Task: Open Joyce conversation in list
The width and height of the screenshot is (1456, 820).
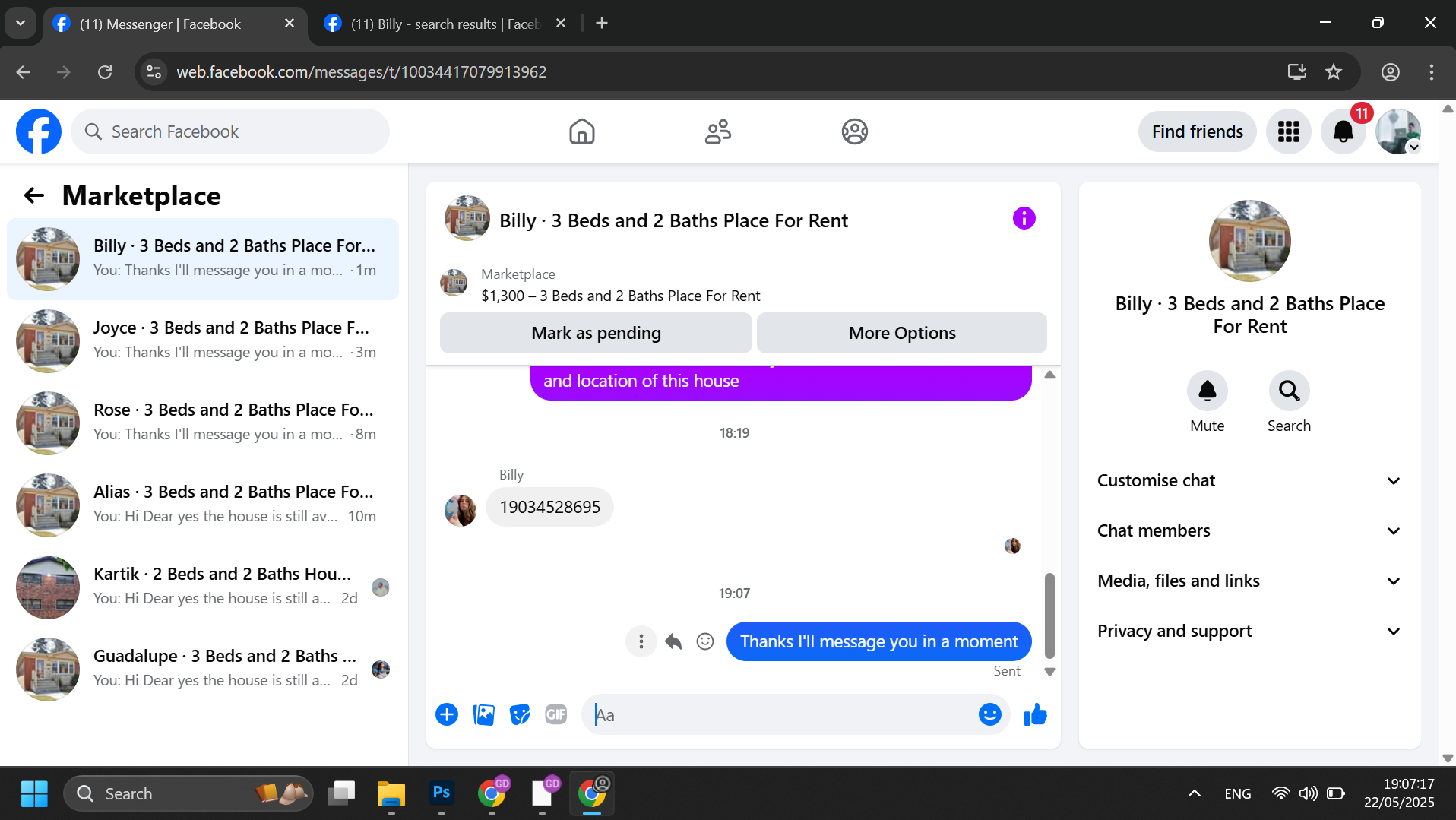Action: (203, 341)
